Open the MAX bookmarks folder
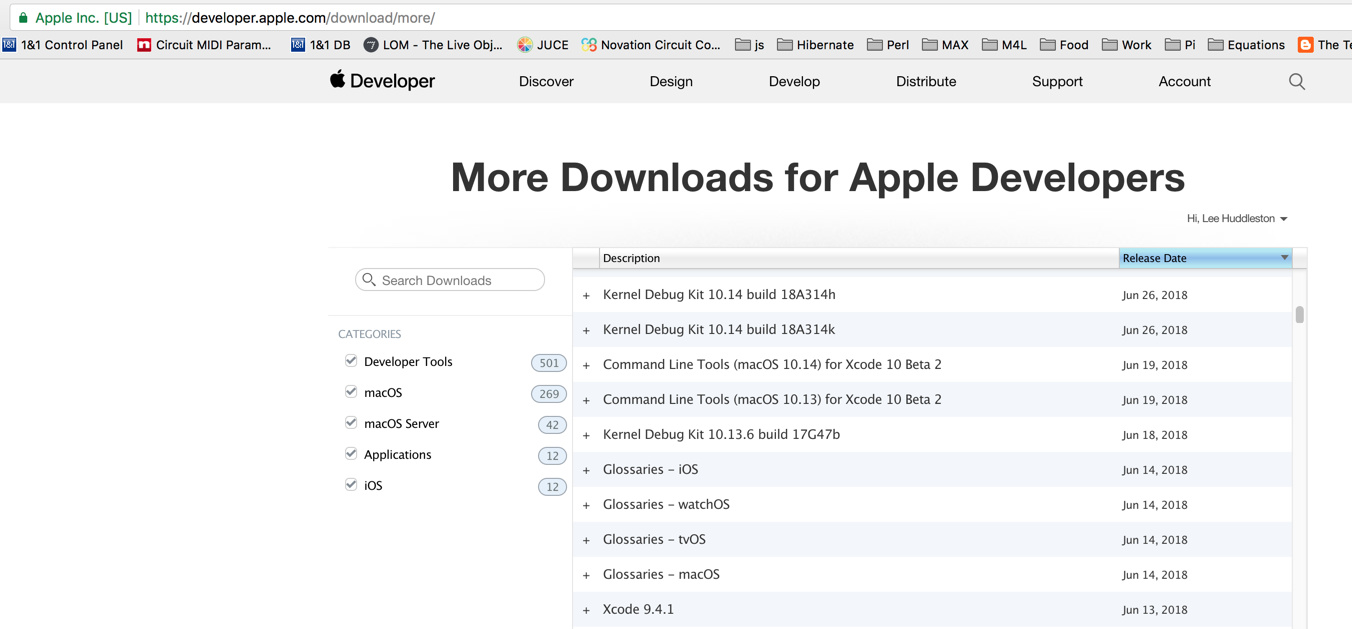The width and height of the screenshot is (1352, 629). click(945, 45)
